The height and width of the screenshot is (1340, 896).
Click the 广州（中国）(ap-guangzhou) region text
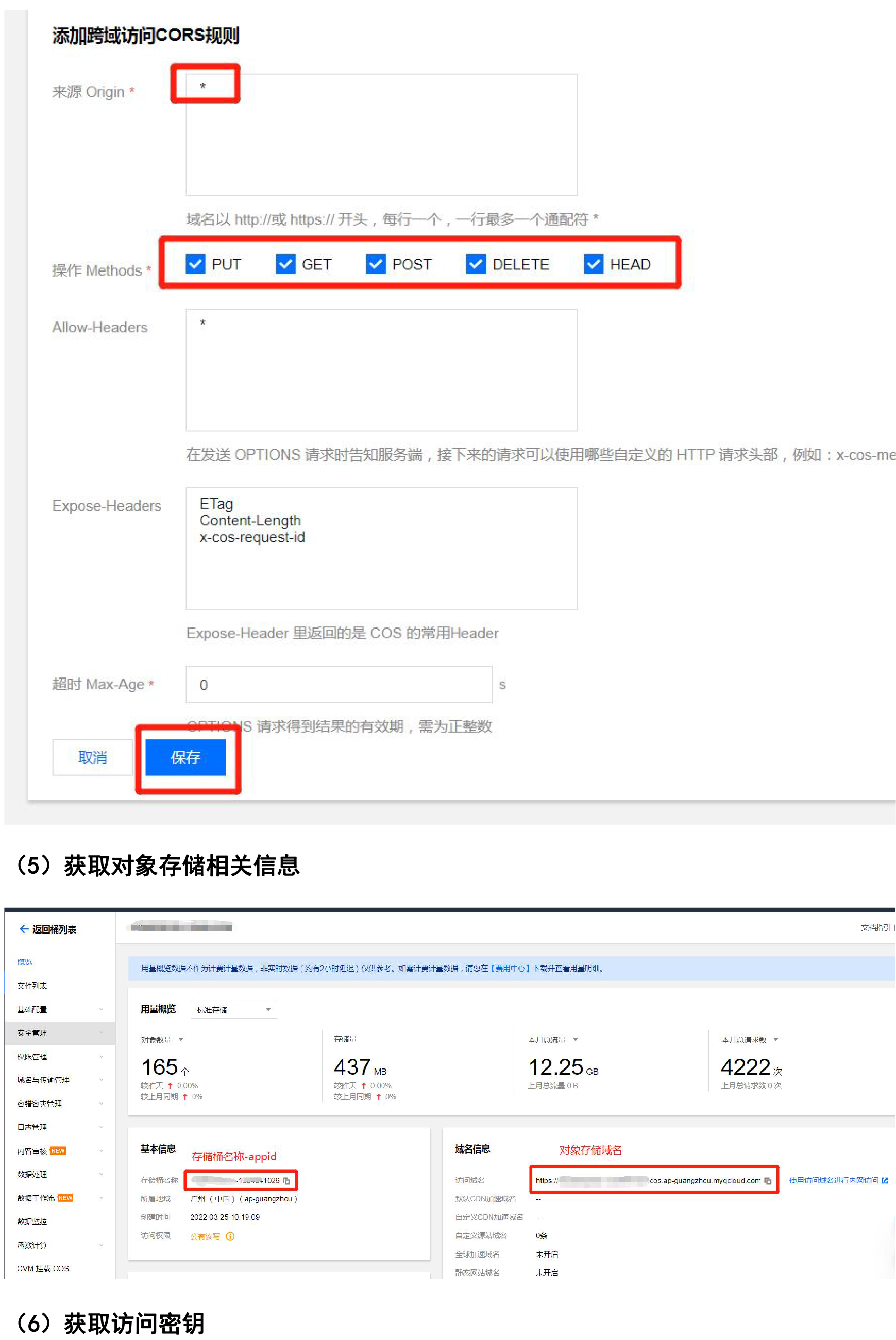pyautogui.click(x=244, y=1199)
